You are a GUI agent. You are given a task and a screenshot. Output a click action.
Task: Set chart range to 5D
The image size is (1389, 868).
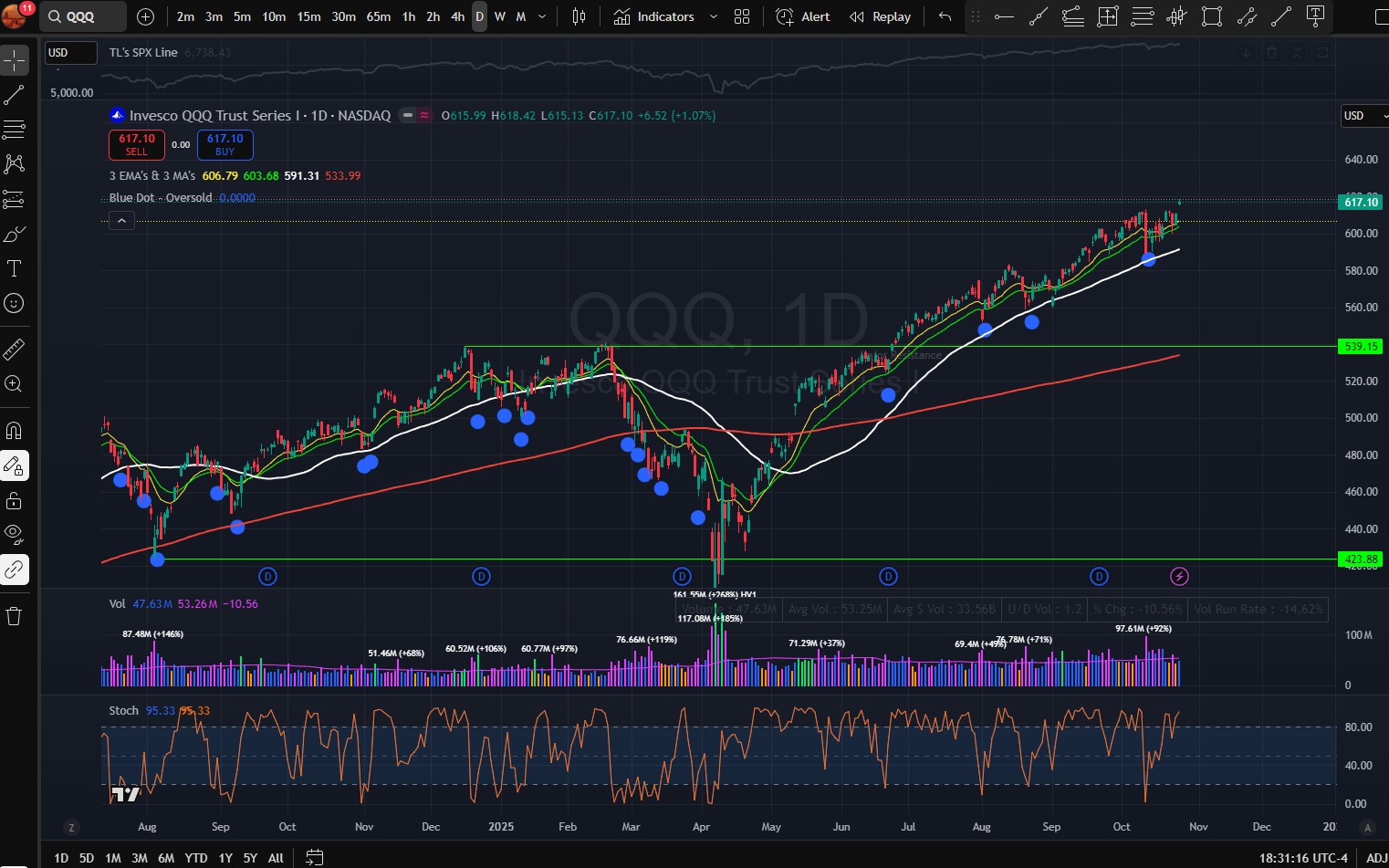(x=87, y=858)
